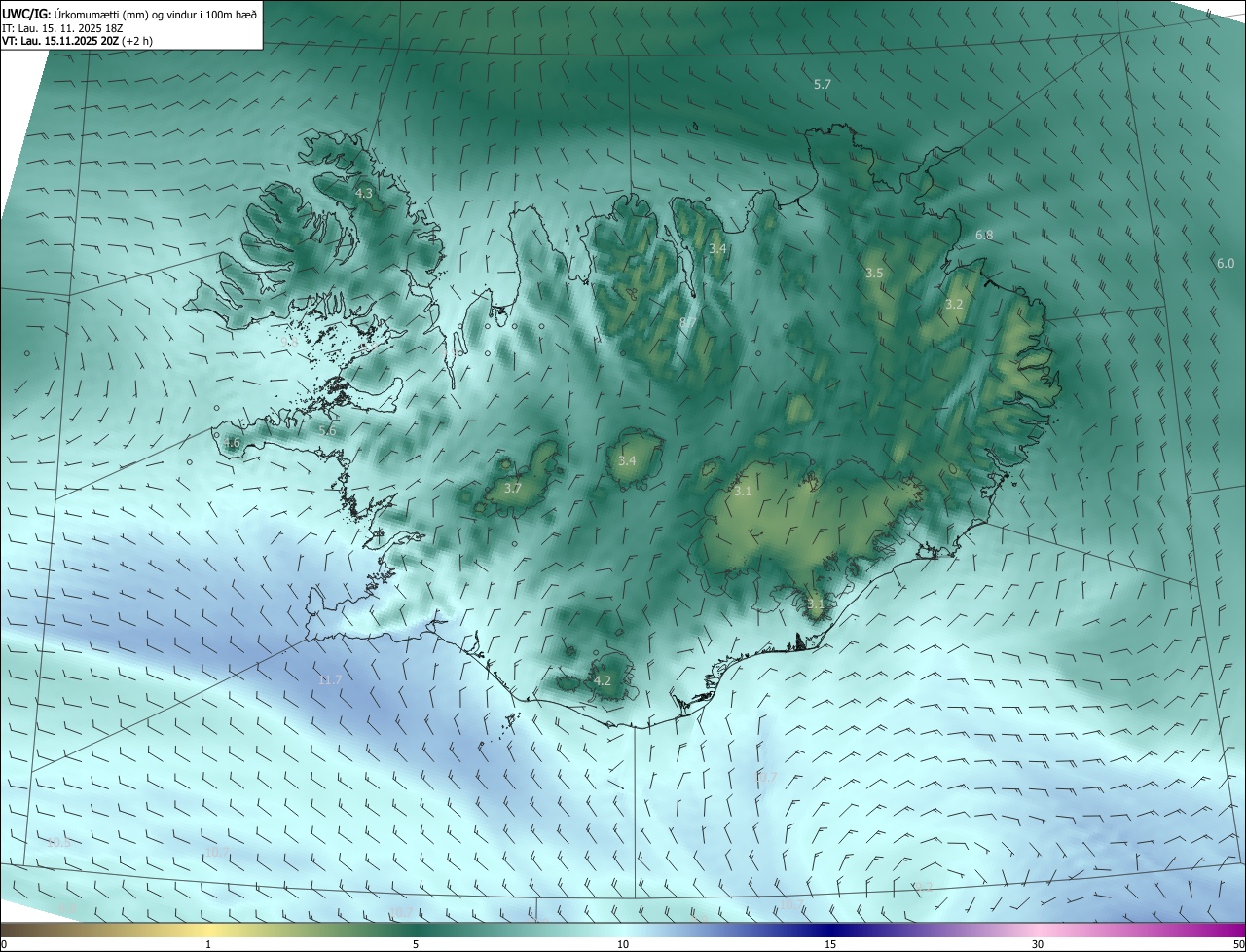1246x952 pixels.
Task: Click the 5.6 value label on Snæfellsnes
Action: click(327, 430)
